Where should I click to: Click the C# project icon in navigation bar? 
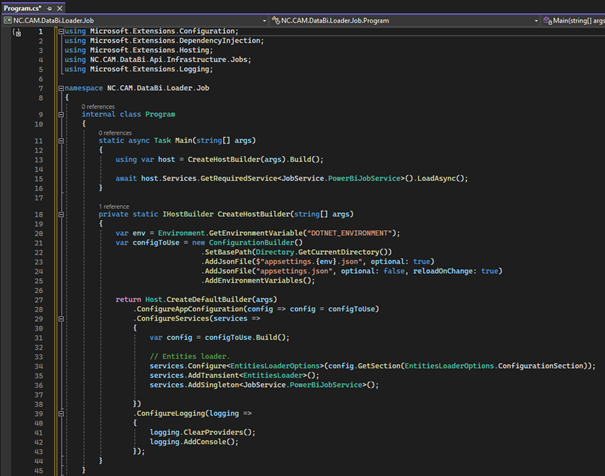[x=8, y=20]
